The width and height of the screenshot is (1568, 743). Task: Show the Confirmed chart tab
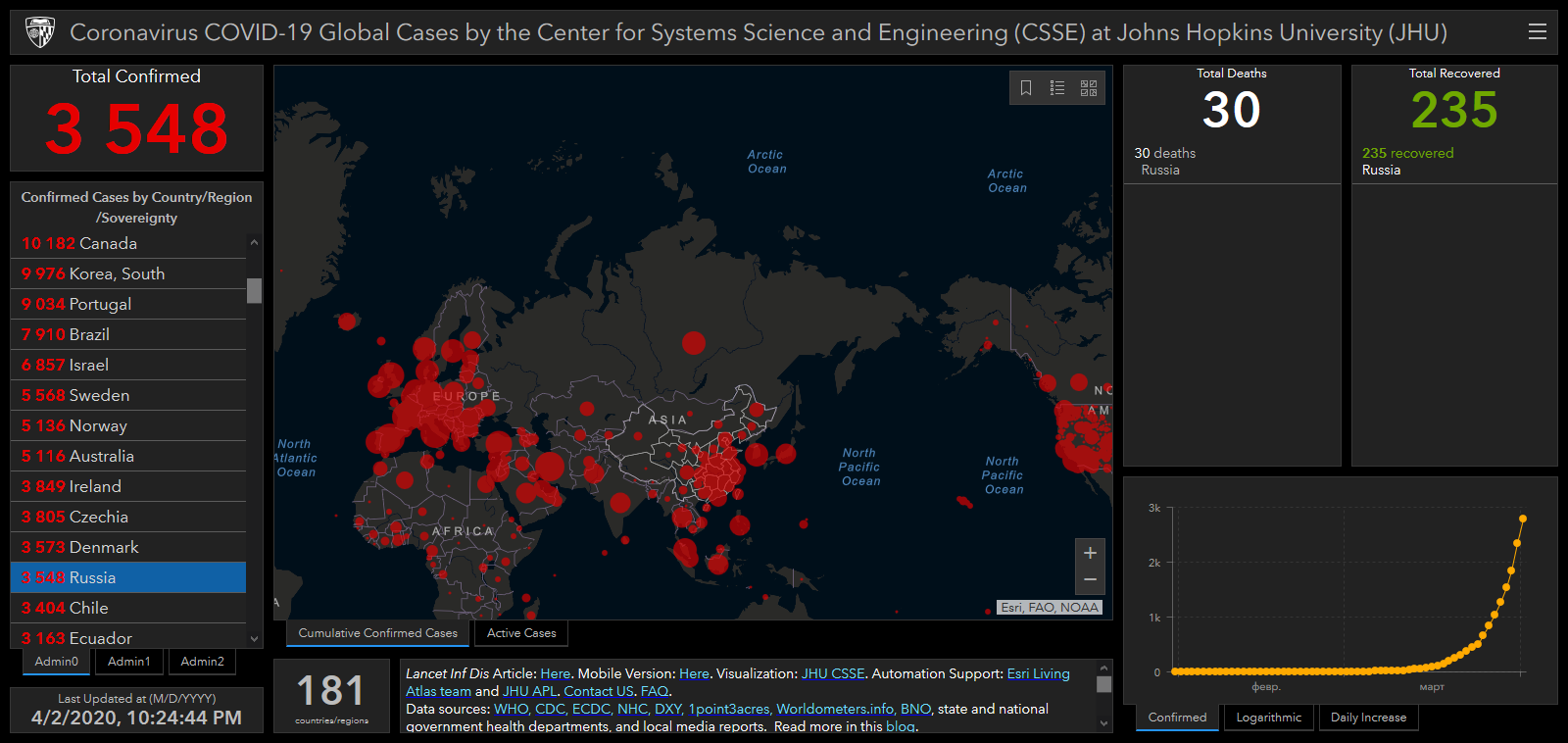coord(1178,718)
